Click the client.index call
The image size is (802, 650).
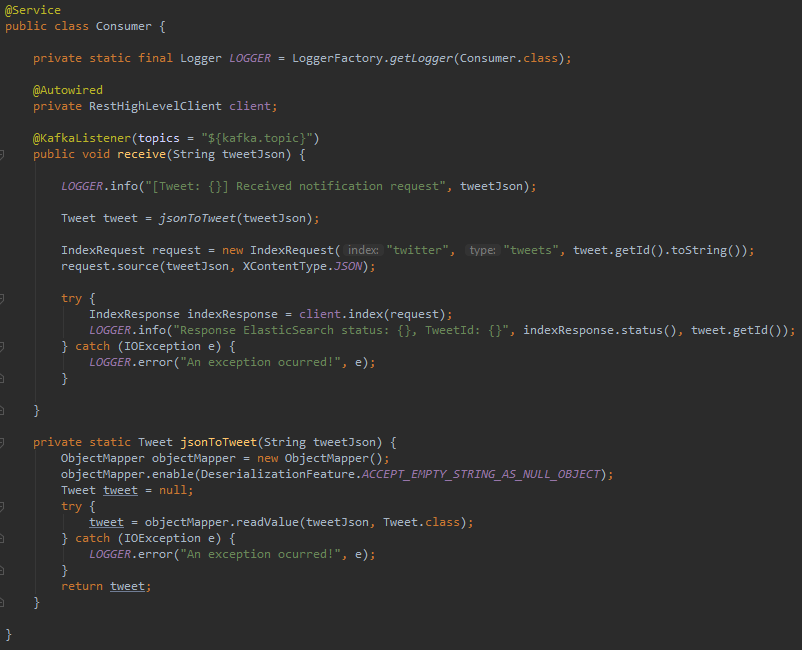pos(341,314)
